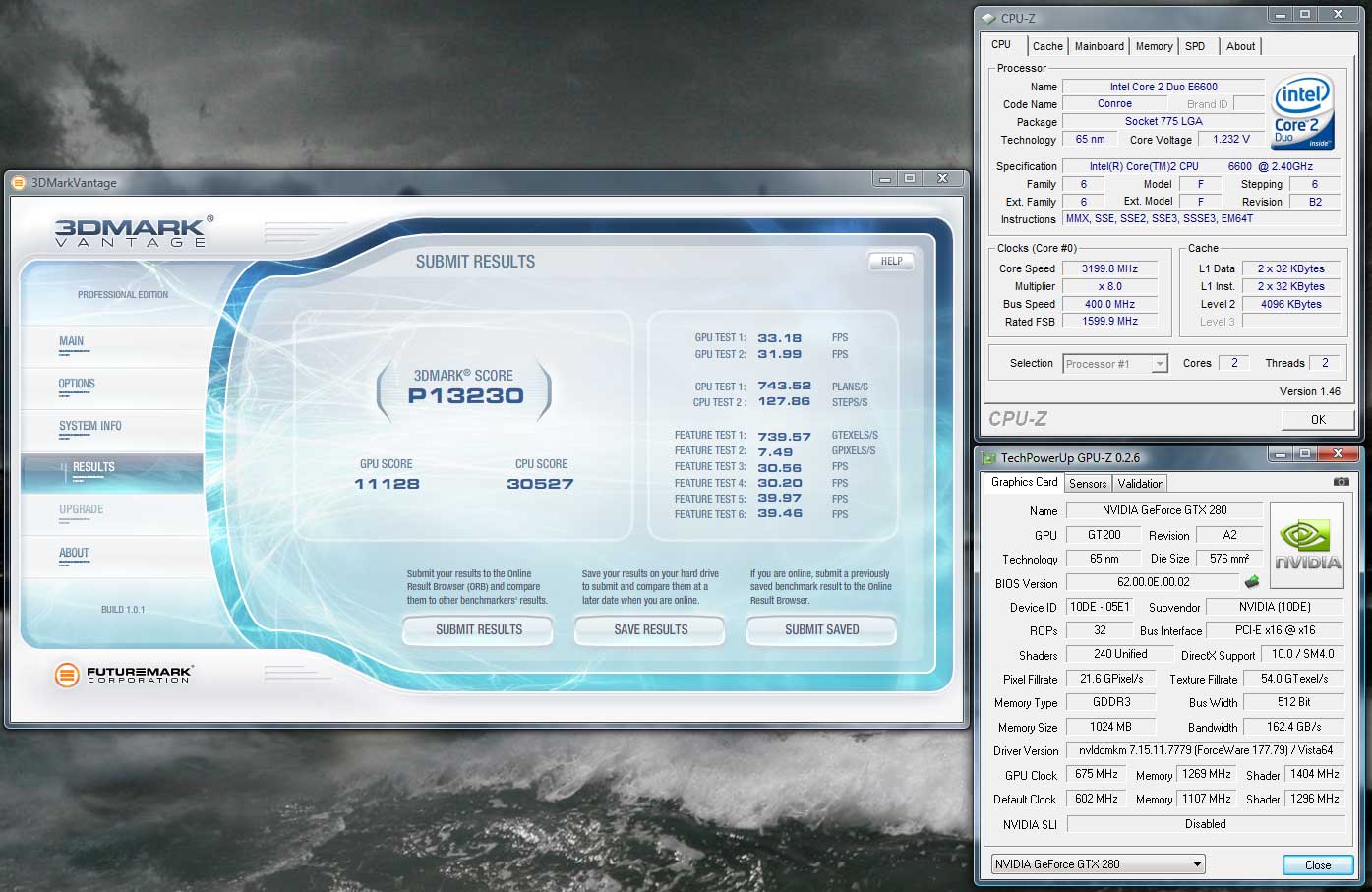Select the Graphics Card tab in GPU-Z
This screenshot has width=1372, height=892.
[x=1024, y=482]
